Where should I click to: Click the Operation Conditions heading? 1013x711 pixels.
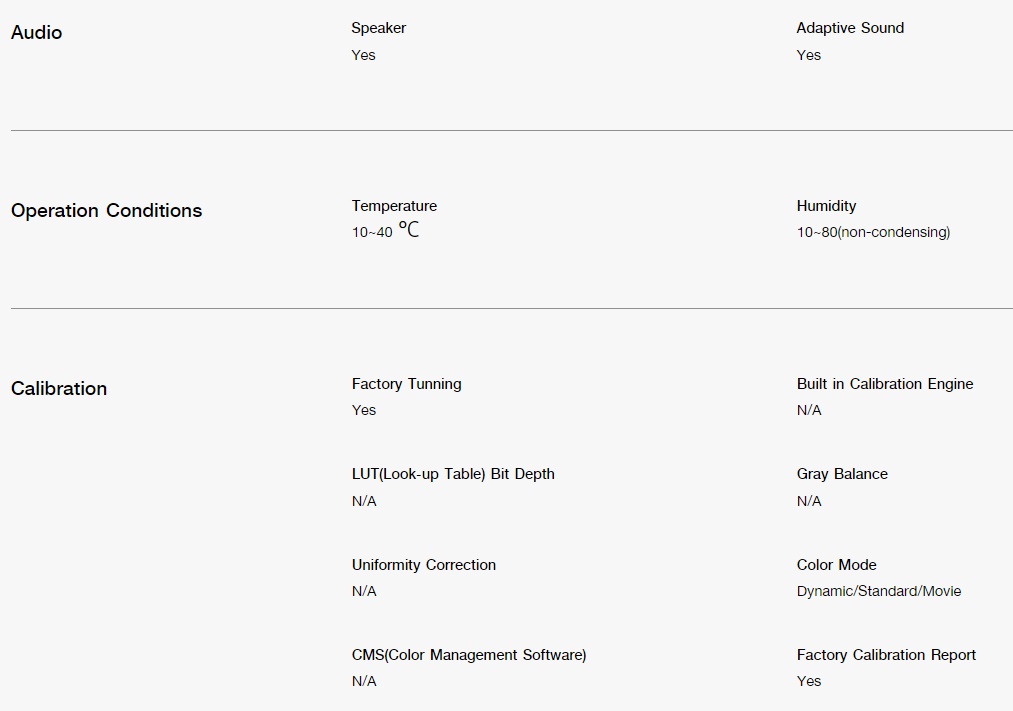tap(107, 211)
